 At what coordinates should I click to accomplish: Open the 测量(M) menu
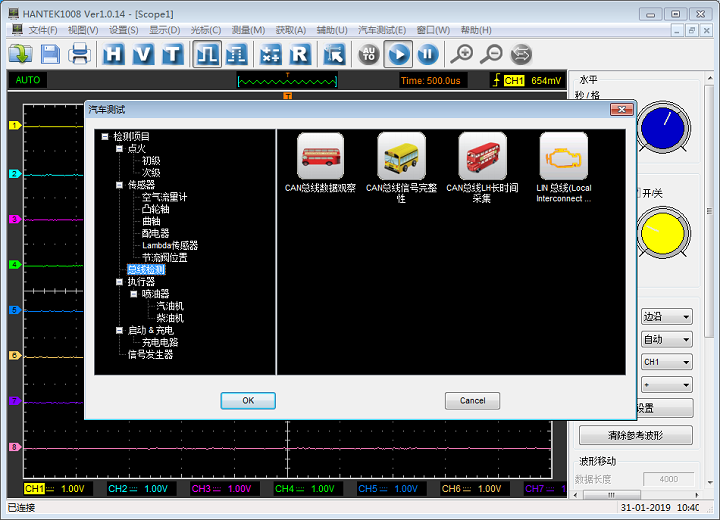click(x=248, y=30)
